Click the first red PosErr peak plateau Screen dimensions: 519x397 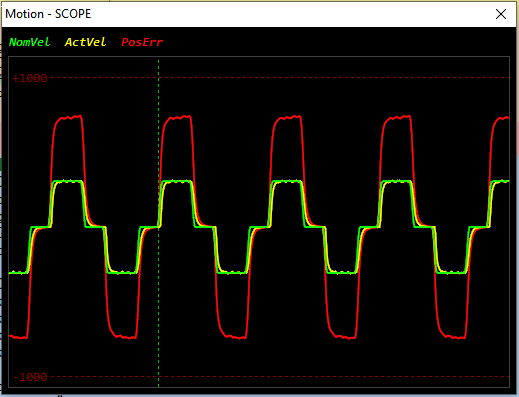(68, 117)
